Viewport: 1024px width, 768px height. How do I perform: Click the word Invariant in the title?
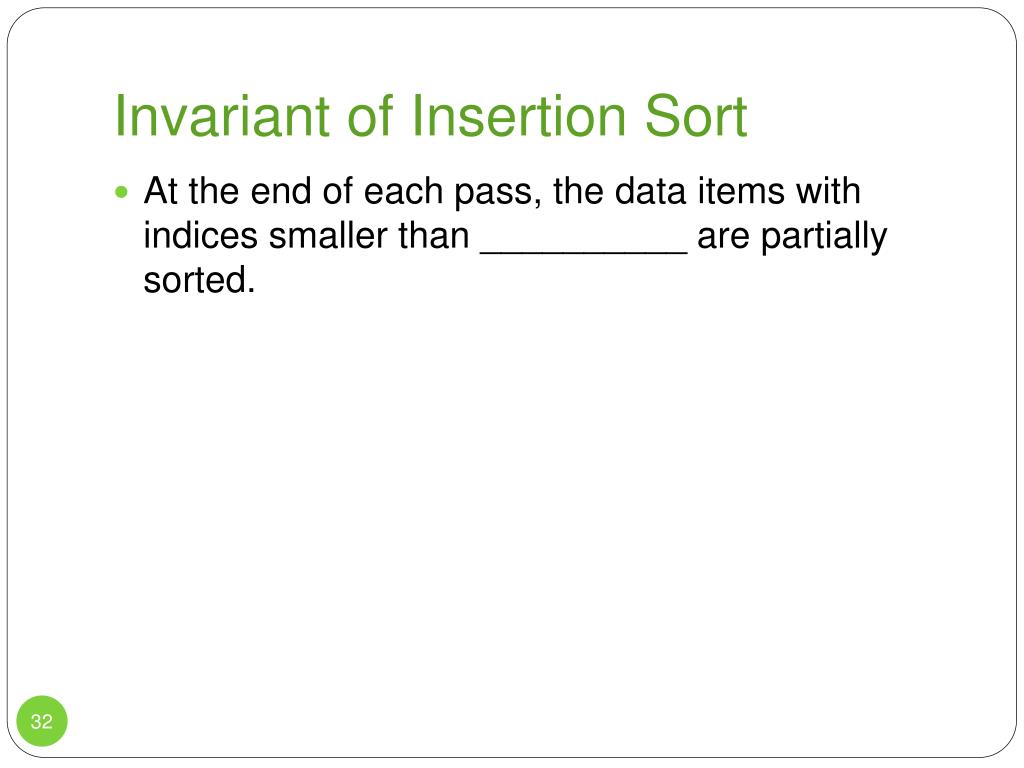click(x=221, y=116)
